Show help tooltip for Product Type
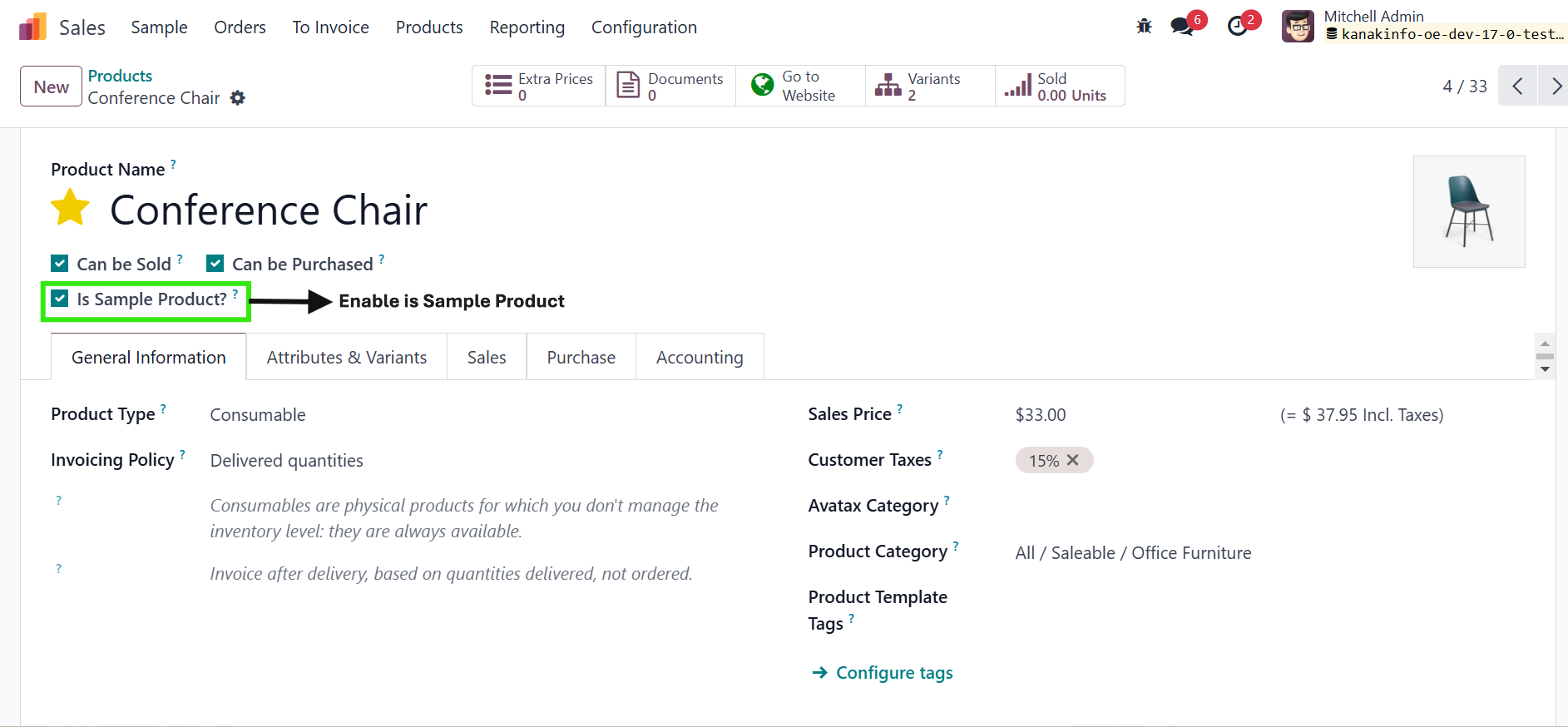The height and width of the screenshot is (727, 1568). point(163,408)
